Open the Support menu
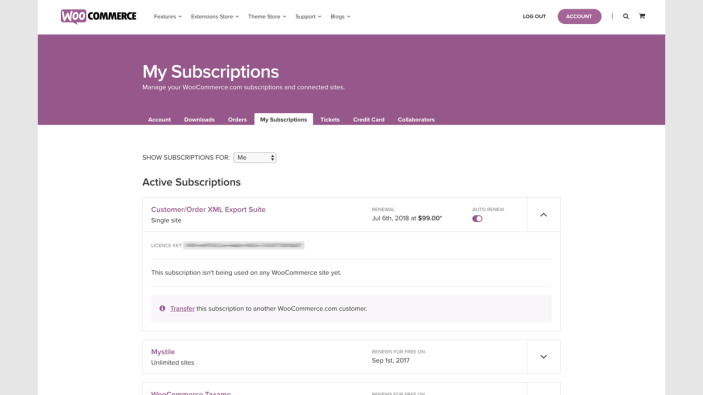Image resolution: width=703 pixels, height=395 pixels. click(308, 17)
